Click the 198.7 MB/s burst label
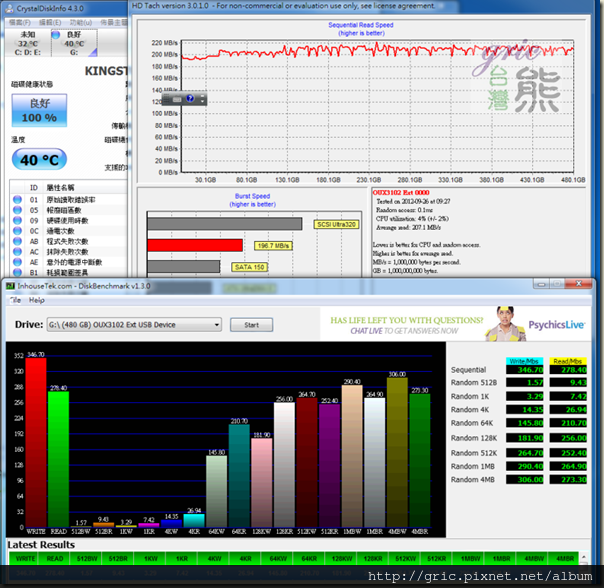604x588 pixels. point(273,246)
